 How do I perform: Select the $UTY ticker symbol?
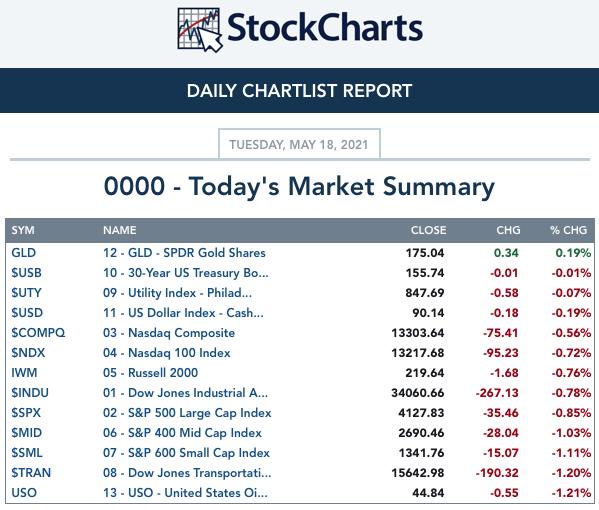click(26, 293)
